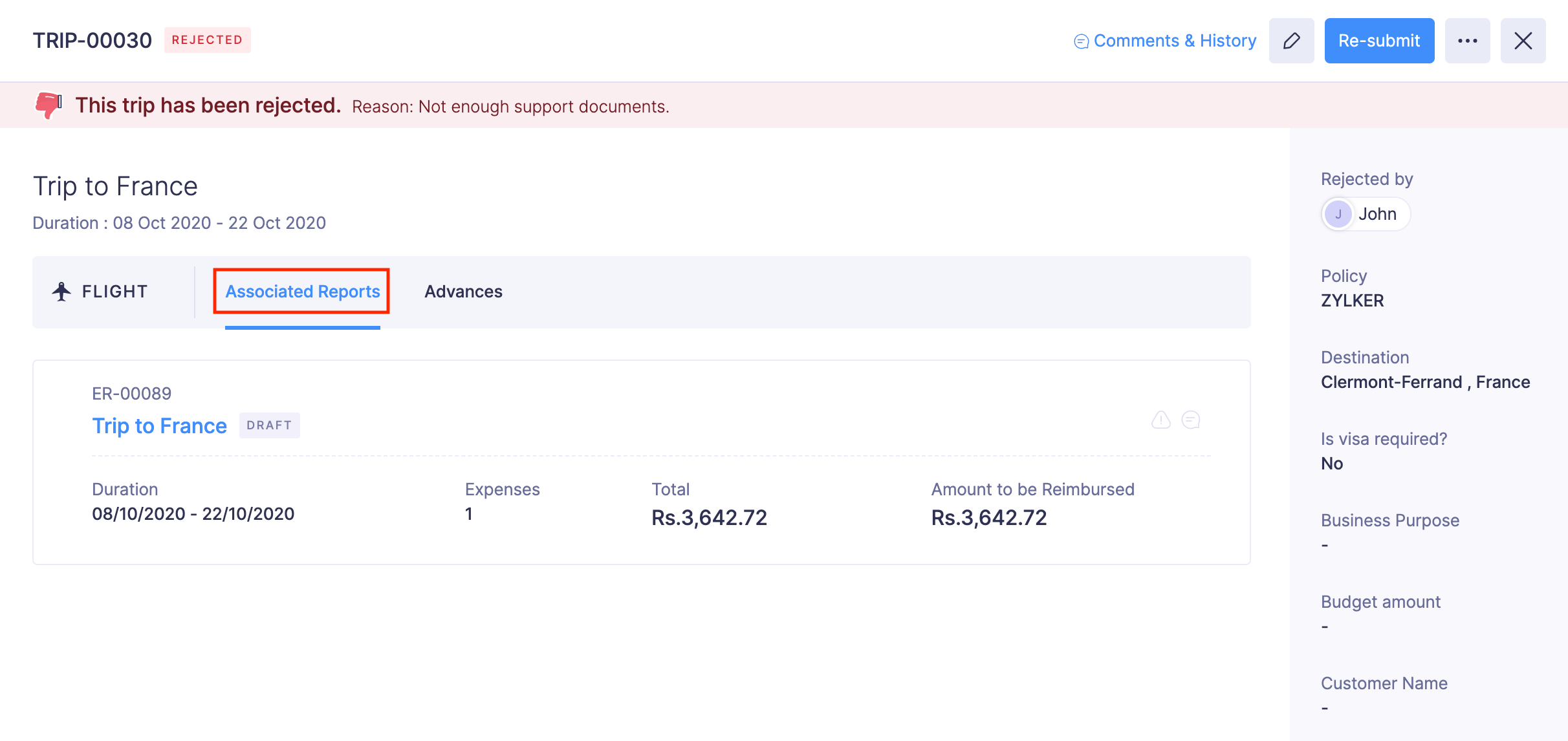This screenshot has height=741, width=1568.
Task: Click the airplane icon next to FLIGHT
Action: click(61, 292)
